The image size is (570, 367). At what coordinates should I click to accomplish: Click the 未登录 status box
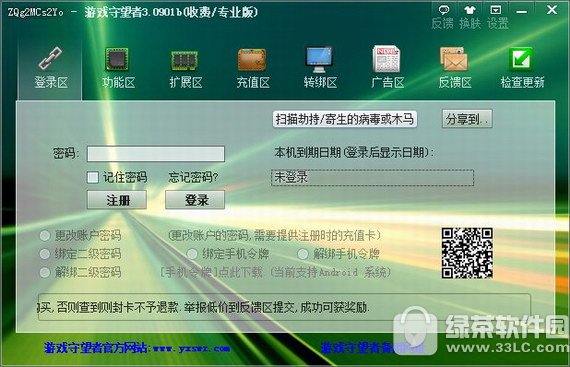click(373, 178)
